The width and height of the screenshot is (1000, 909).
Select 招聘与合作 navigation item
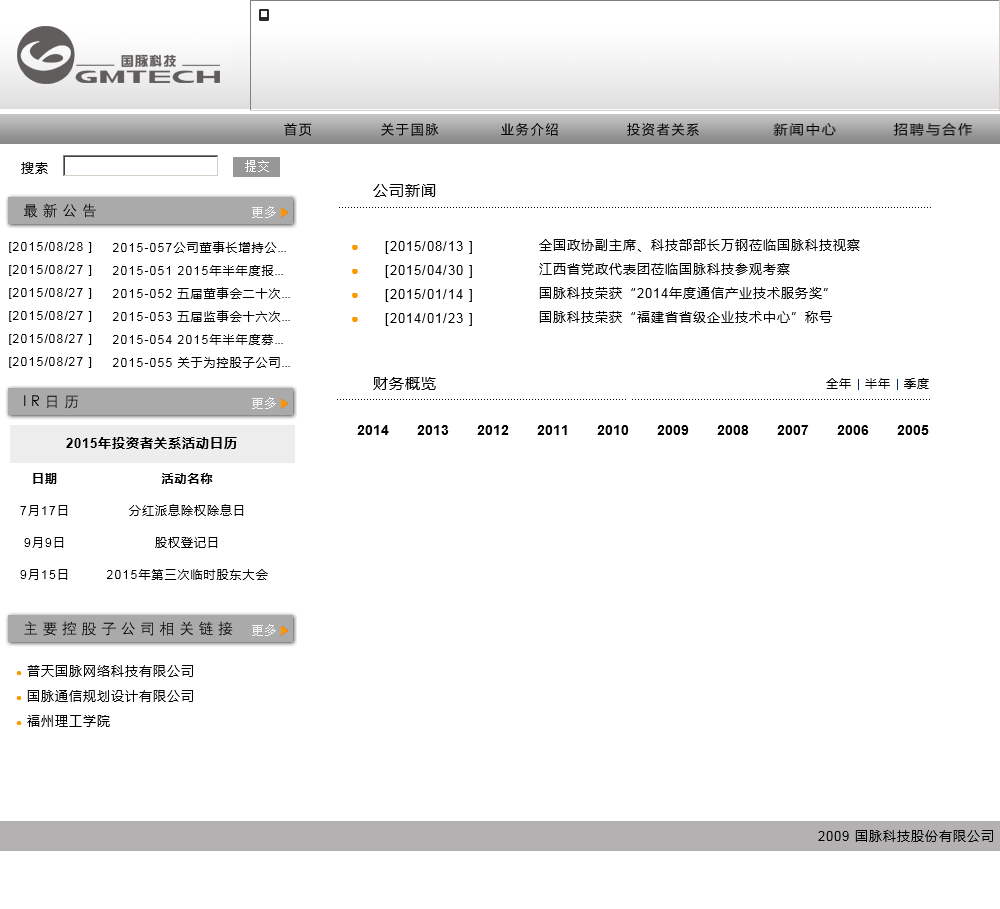click(932, 129)
